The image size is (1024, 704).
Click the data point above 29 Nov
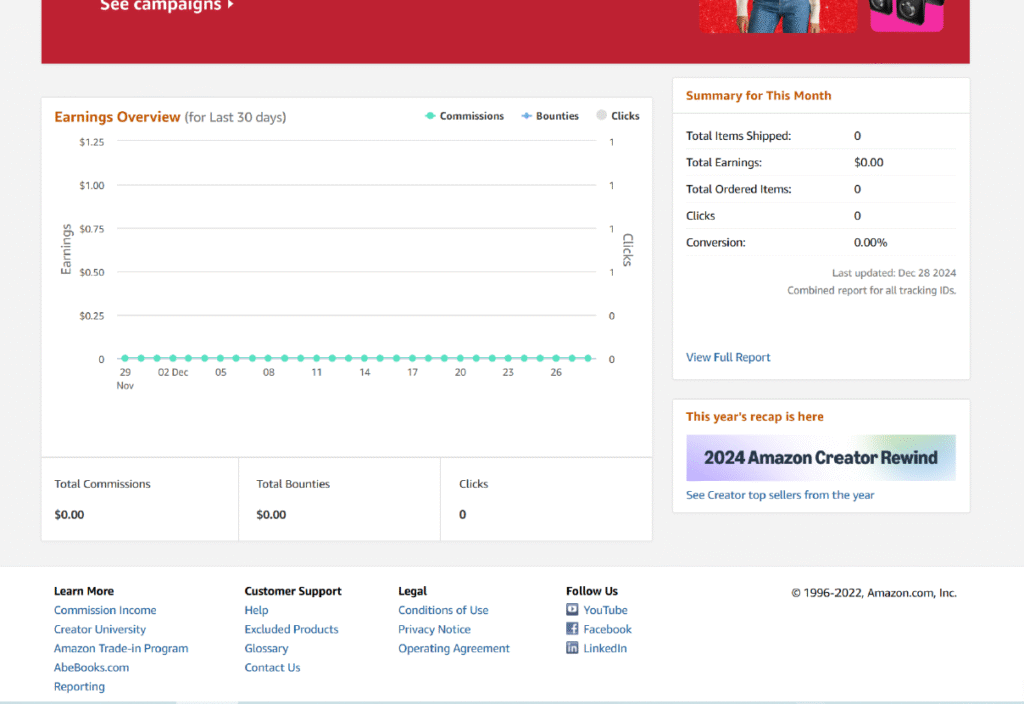point(125,358)
